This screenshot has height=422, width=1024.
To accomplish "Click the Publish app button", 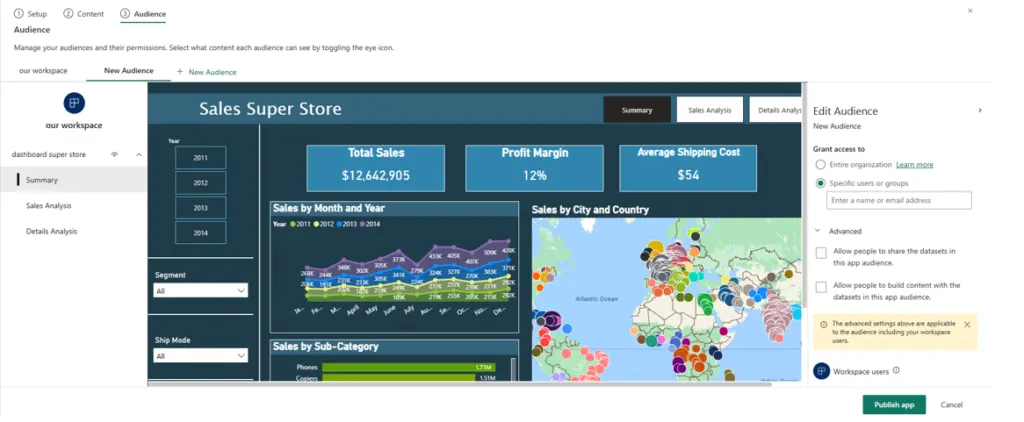I will pos(894,404).
